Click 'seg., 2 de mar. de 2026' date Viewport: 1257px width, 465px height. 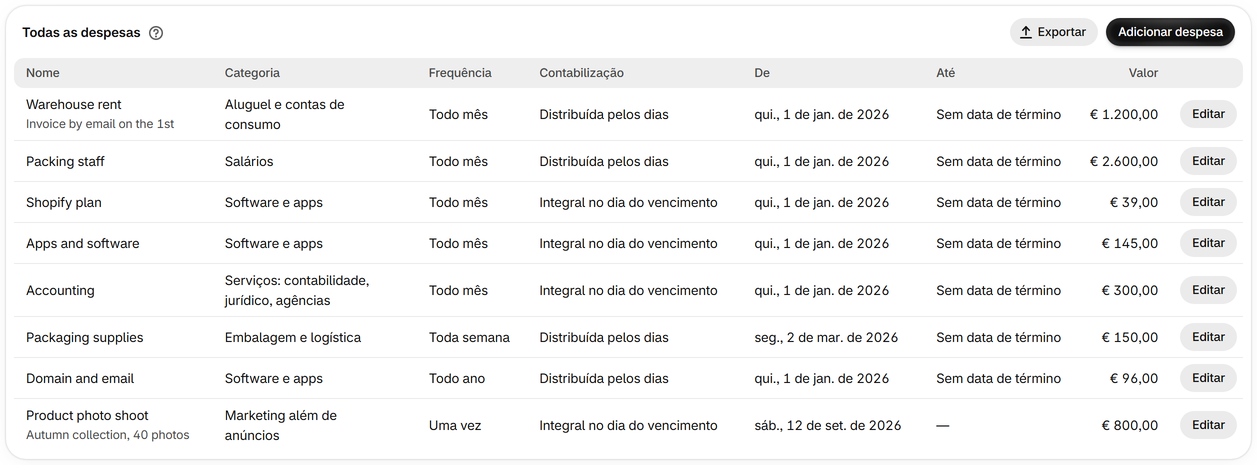pos(826,337)
